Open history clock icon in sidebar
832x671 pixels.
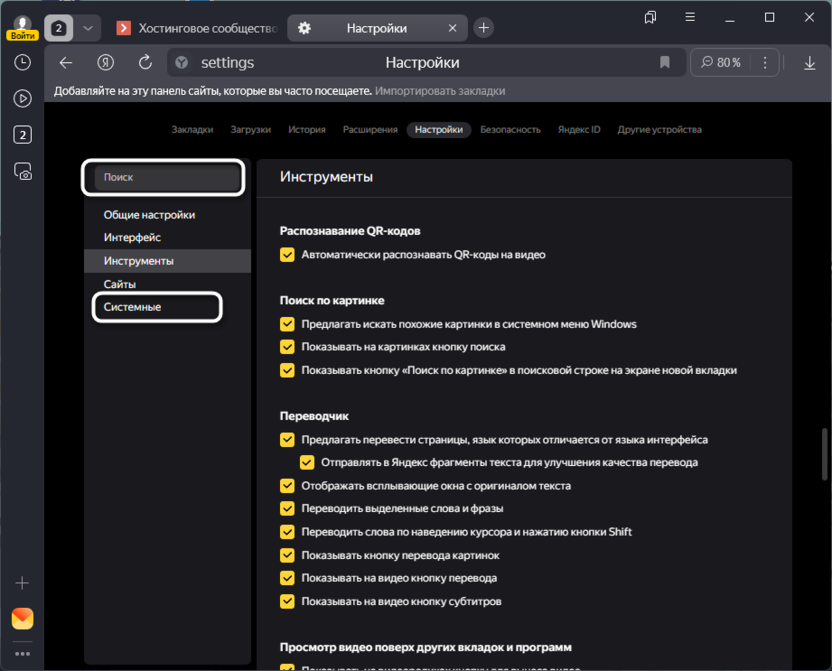point(22,62)
